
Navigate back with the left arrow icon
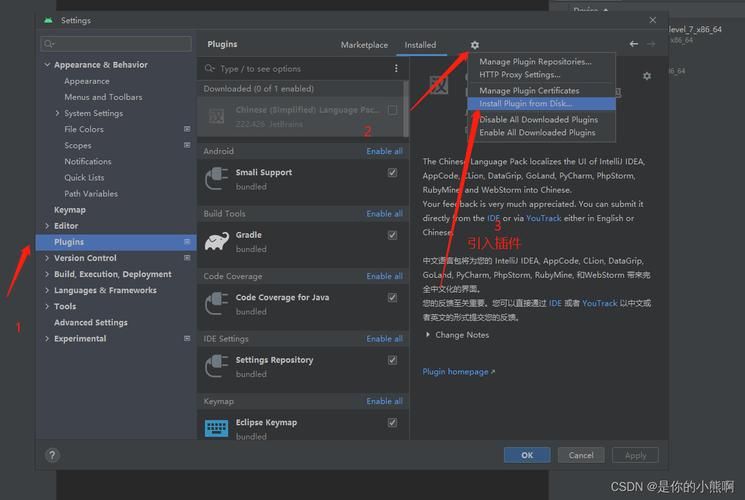634,44
